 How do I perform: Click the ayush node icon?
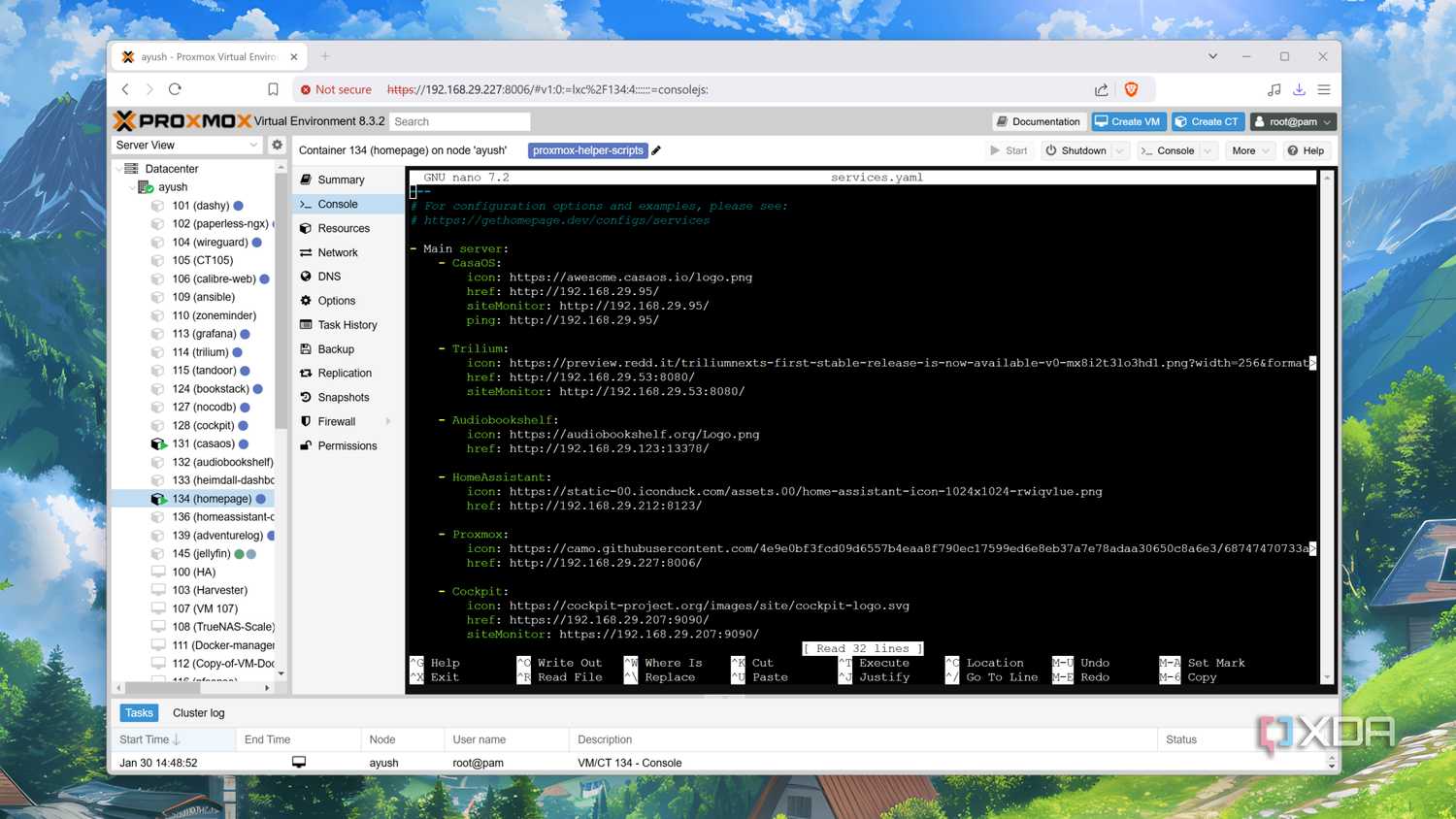146,187
